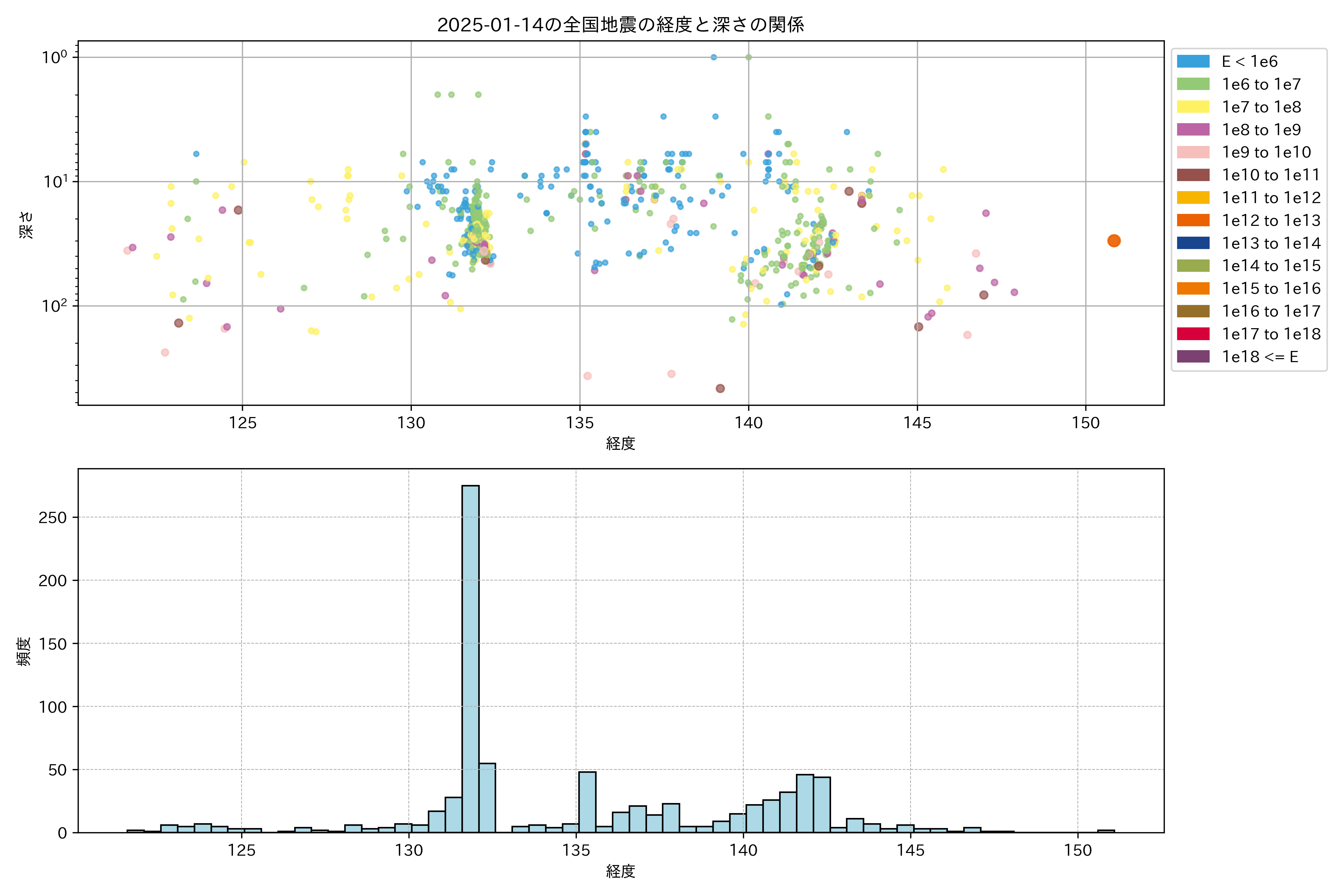Image resolution: width=1344 pixels, height=896 pixels.
Task: Click the 頻度 y-axis label on histogram
Action: [24, 651]
